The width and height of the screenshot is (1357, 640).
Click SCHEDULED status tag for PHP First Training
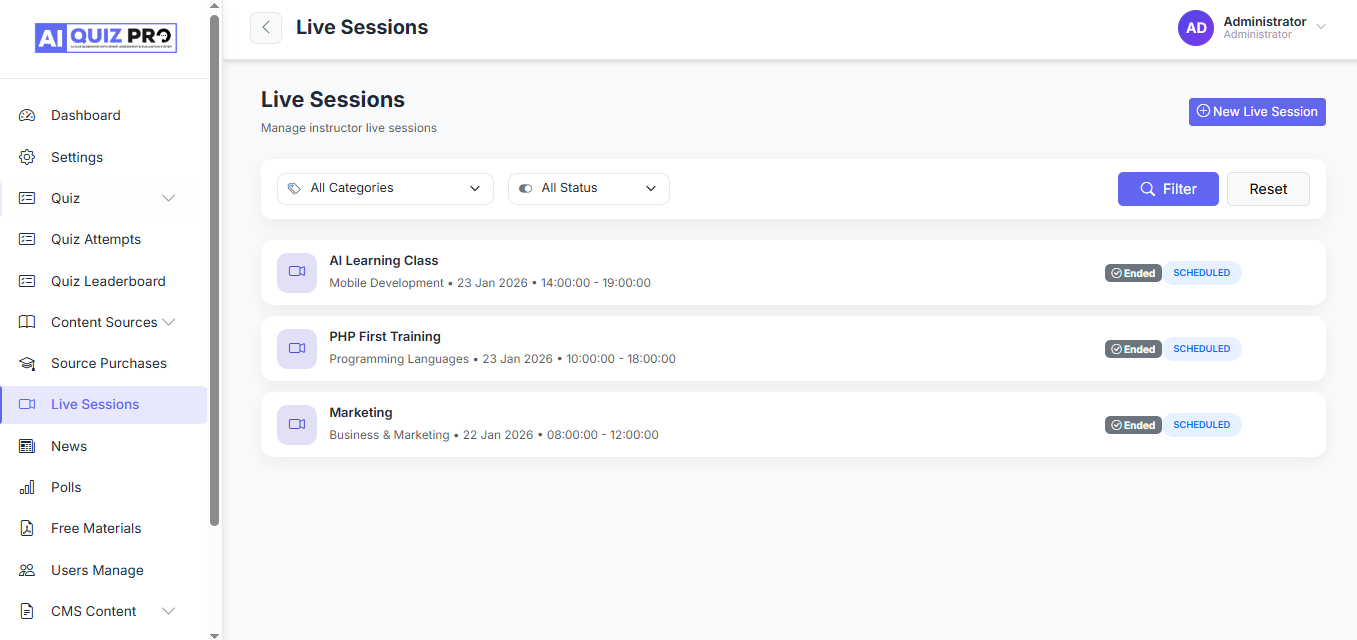tap(1202, 349)
